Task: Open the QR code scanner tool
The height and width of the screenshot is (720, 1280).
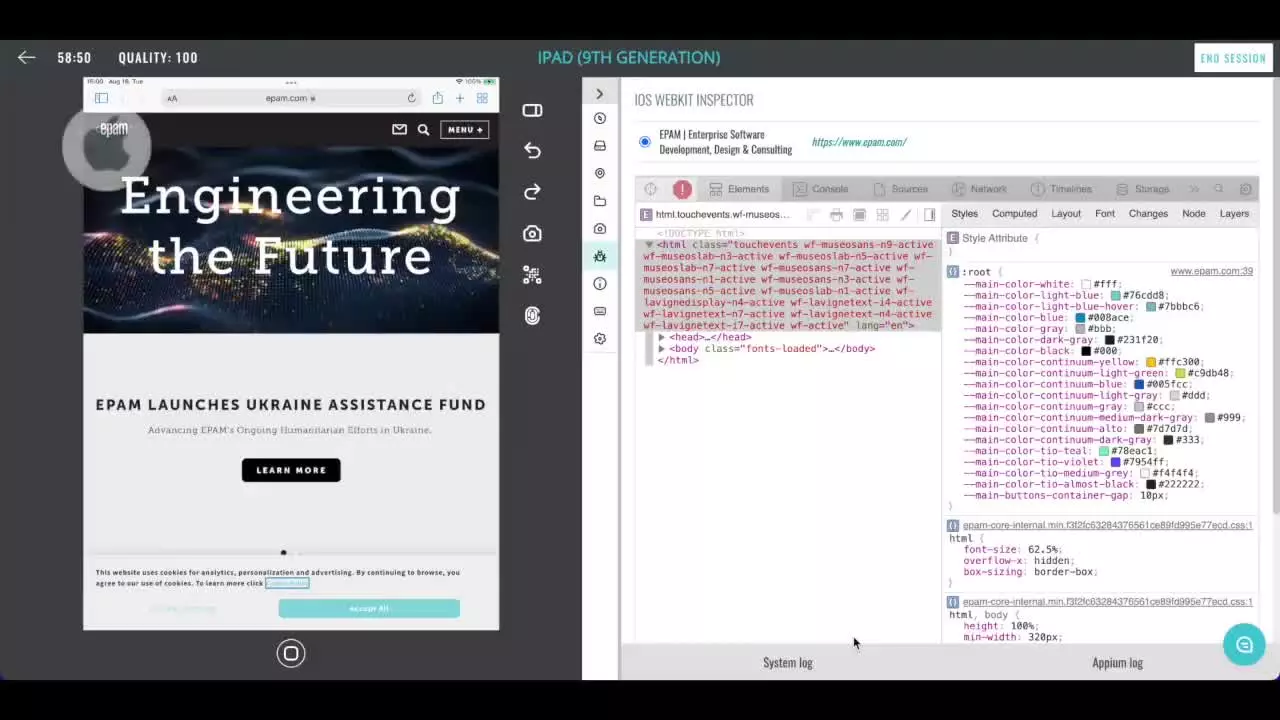Action: [x=532, y=275]
